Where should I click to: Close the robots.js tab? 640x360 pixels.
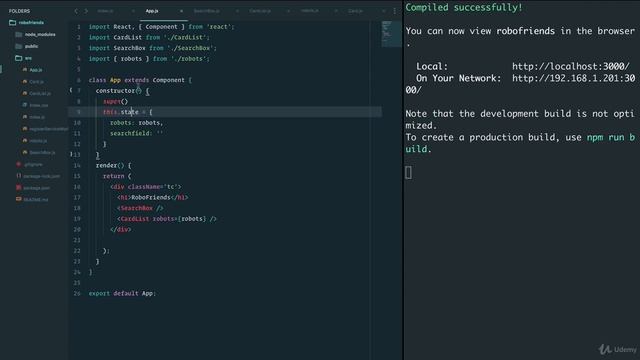click(336, 11)
